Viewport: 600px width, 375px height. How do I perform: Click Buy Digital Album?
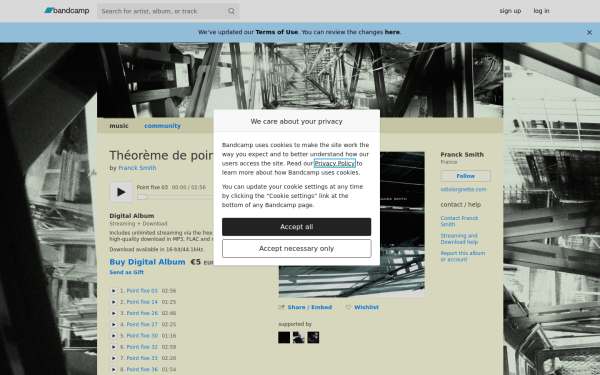147,262
